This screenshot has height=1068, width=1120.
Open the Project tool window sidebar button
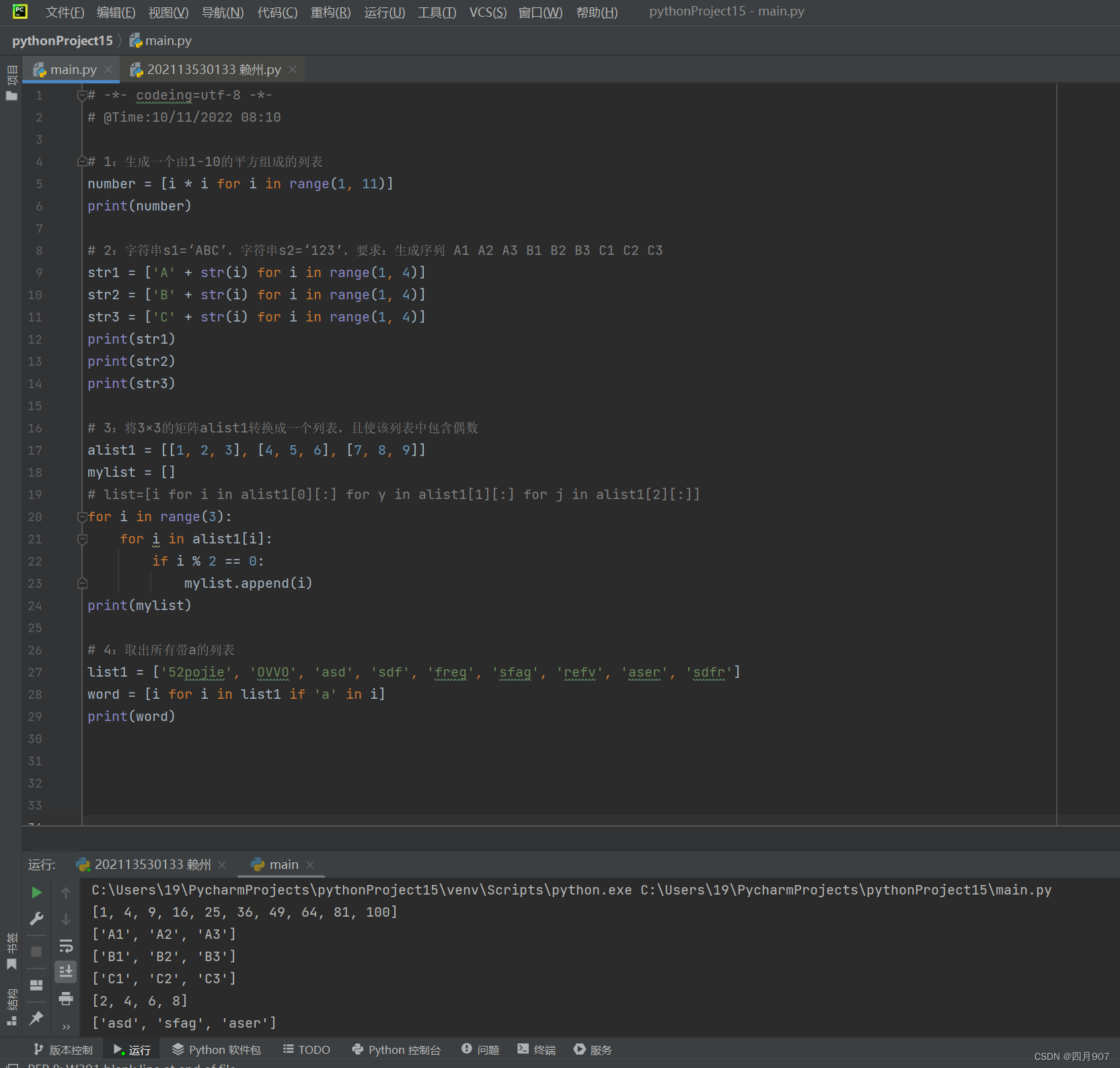point(11,83)
